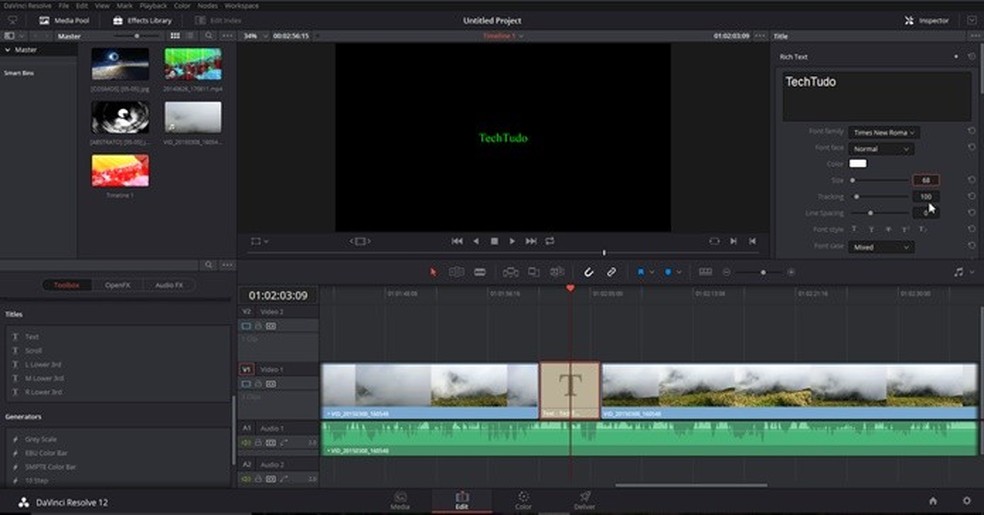
Task: Jump to first frame in viewer
Action: [457, 241]
